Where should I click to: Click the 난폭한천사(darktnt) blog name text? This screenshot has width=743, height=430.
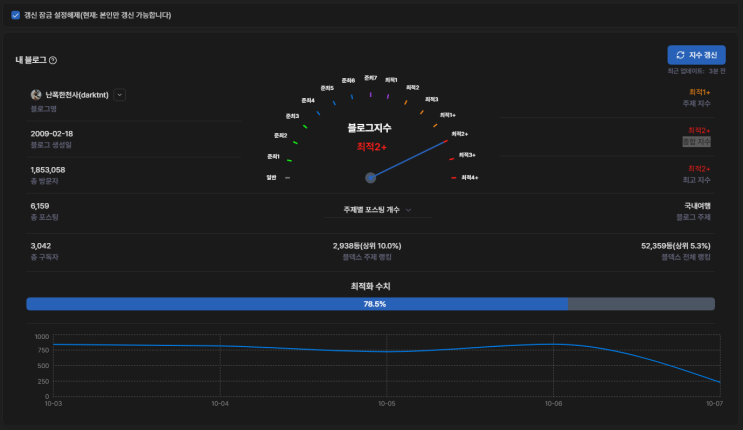(x=77, y=95)
